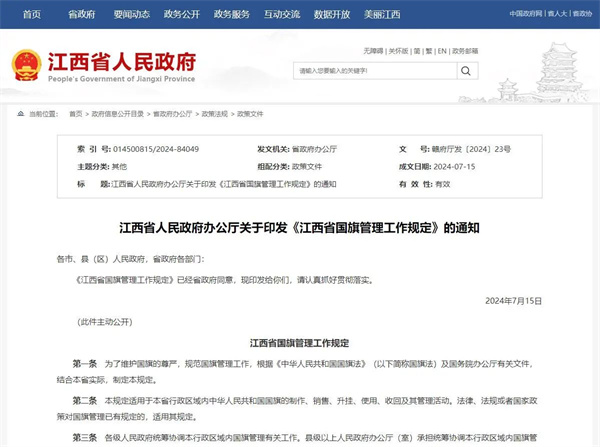Open the 政务邮箱 mail link

click(x=465, y=51)
